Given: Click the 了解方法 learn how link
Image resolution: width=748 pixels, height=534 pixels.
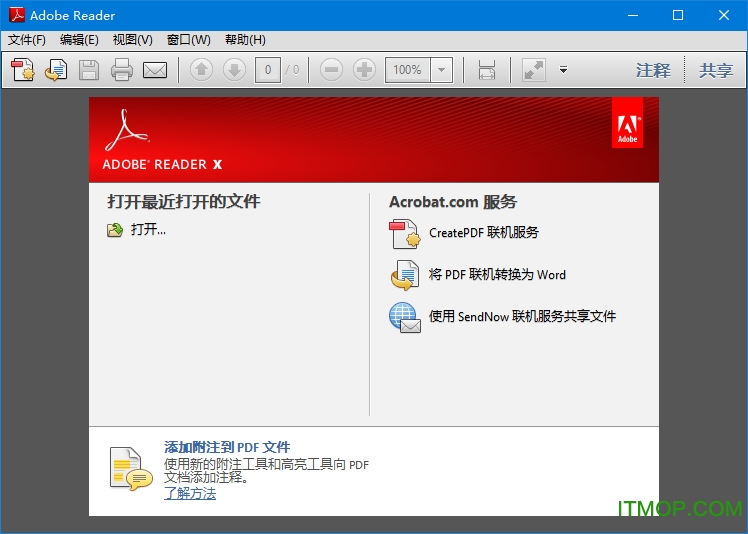Looking at the screenshot, I should click(x=190, y=493).
